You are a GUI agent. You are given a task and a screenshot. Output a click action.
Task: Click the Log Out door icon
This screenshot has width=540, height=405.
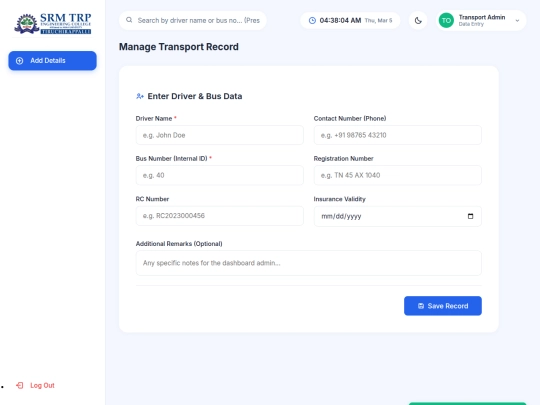[20, 385]
